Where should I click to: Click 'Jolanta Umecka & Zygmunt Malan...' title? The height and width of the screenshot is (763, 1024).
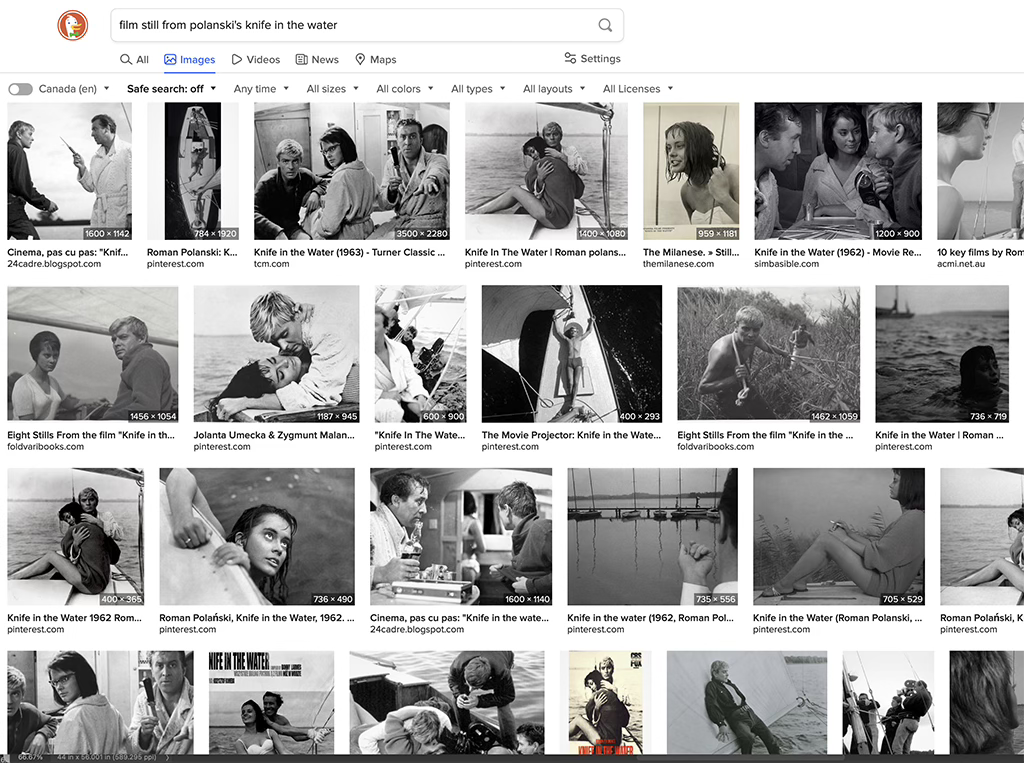[x=274, y=435]
